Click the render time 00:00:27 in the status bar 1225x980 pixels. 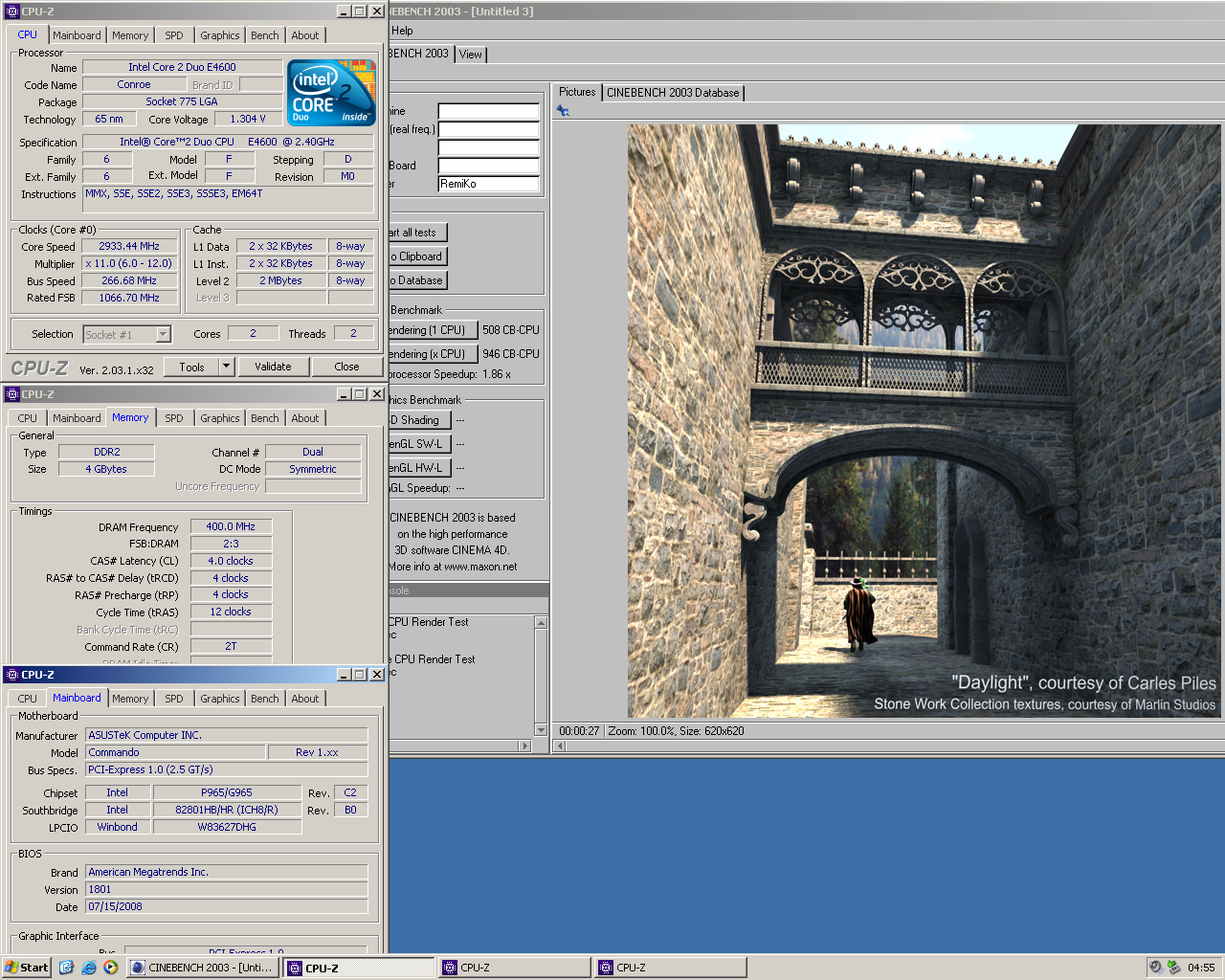pyautogui.click(x=579, y=731)
